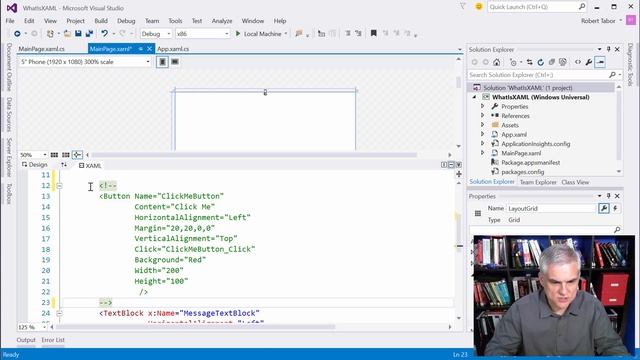This screenshot has height=360, width=640.
Task: Open Diagnostic Tools side tab
Action: pyautogui.click(x=630, y=64)
